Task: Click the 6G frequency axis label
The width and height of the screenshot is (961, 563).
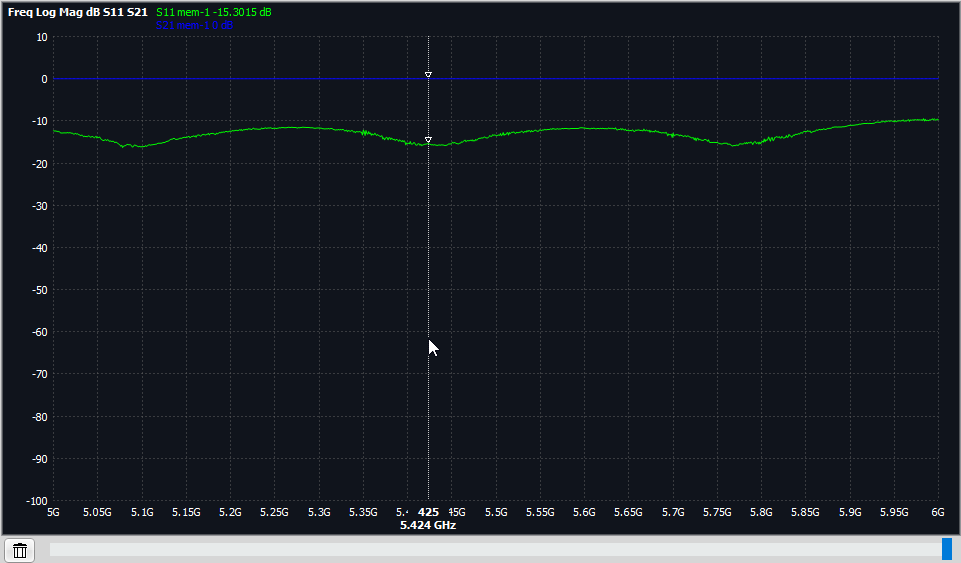Action: point(938,512)
